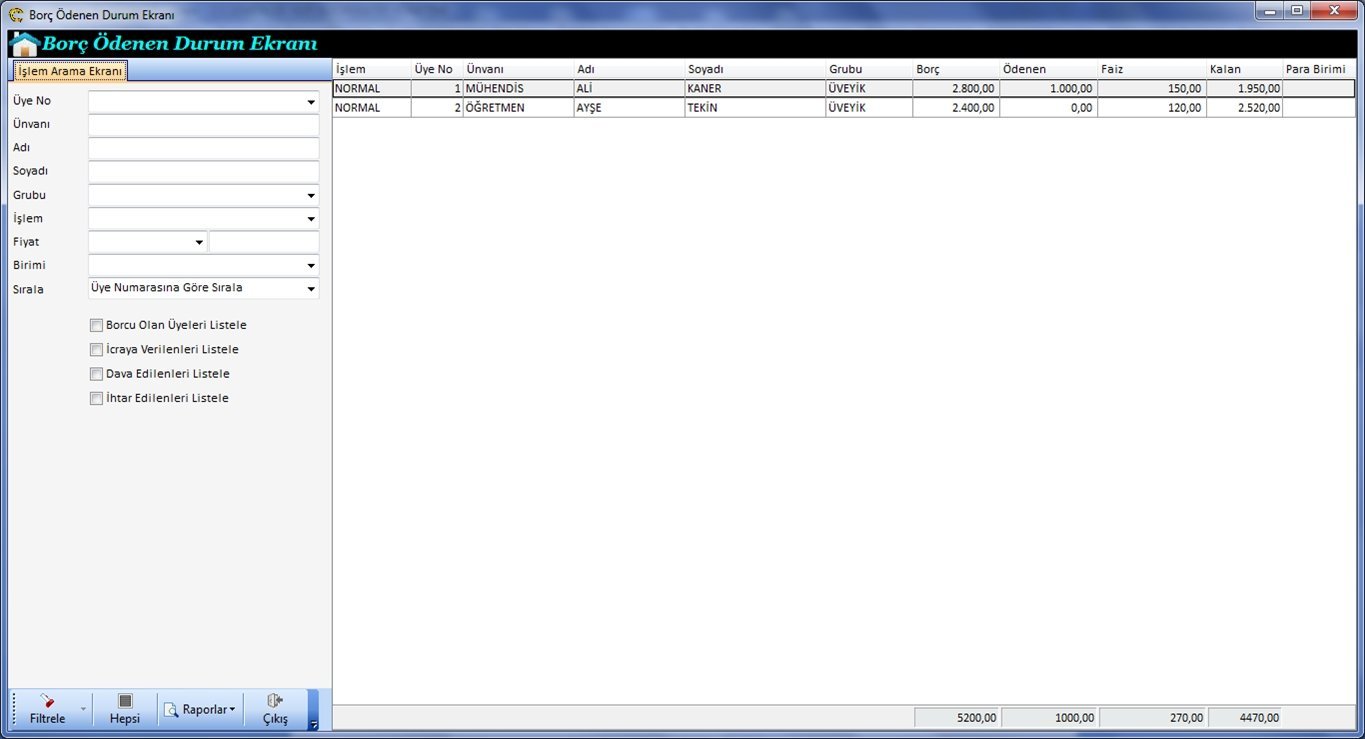This screenshot has width=1365, height=739.
Task: Click the Hepsi show-all icon
Action: pos(125,702)
